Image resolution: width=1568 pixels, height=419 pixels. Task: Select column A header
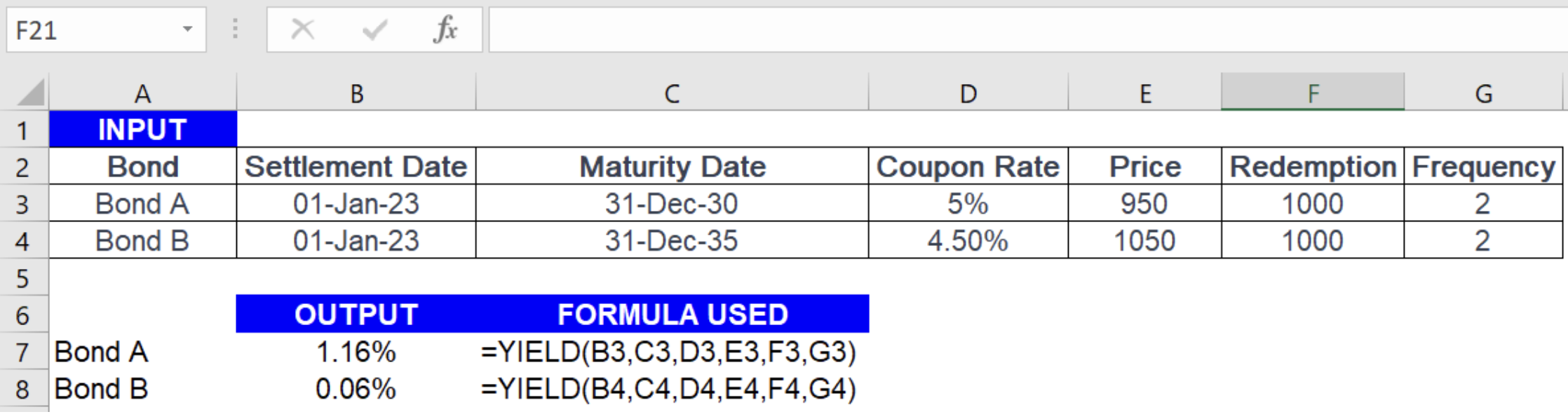coord(144,91)
